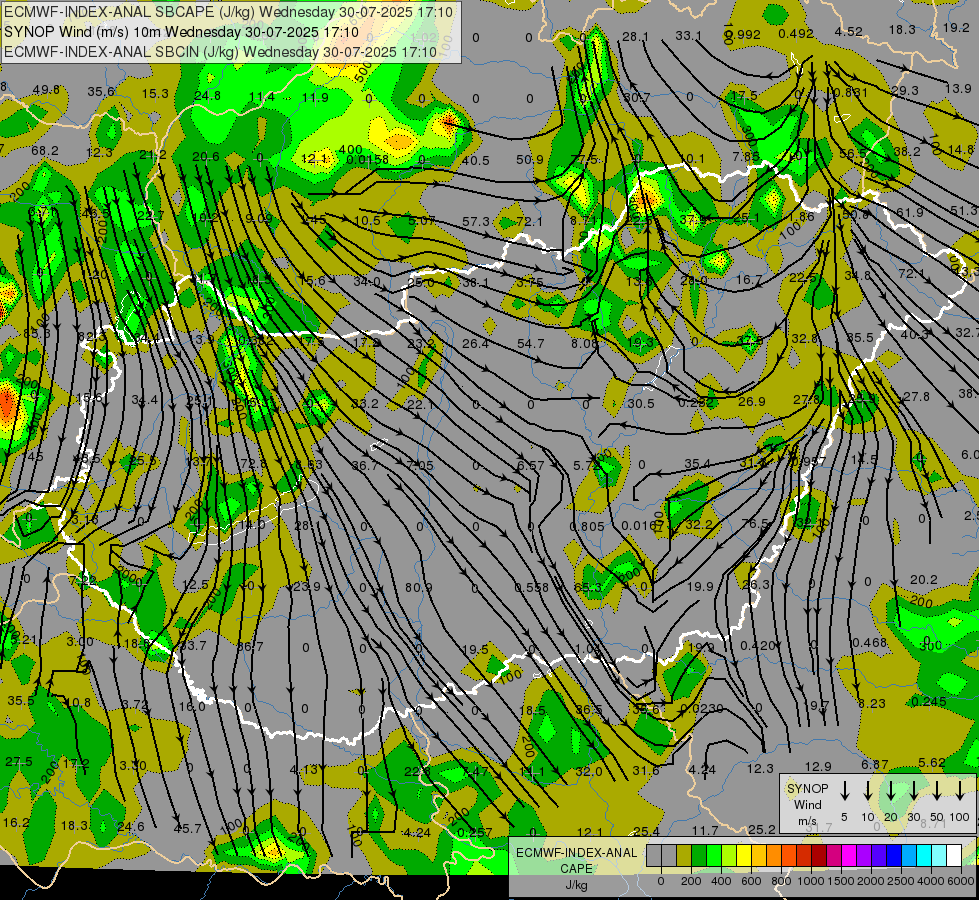Click the map value '8.23'
This screenshot has height=900, width=979.
(872, 703)
